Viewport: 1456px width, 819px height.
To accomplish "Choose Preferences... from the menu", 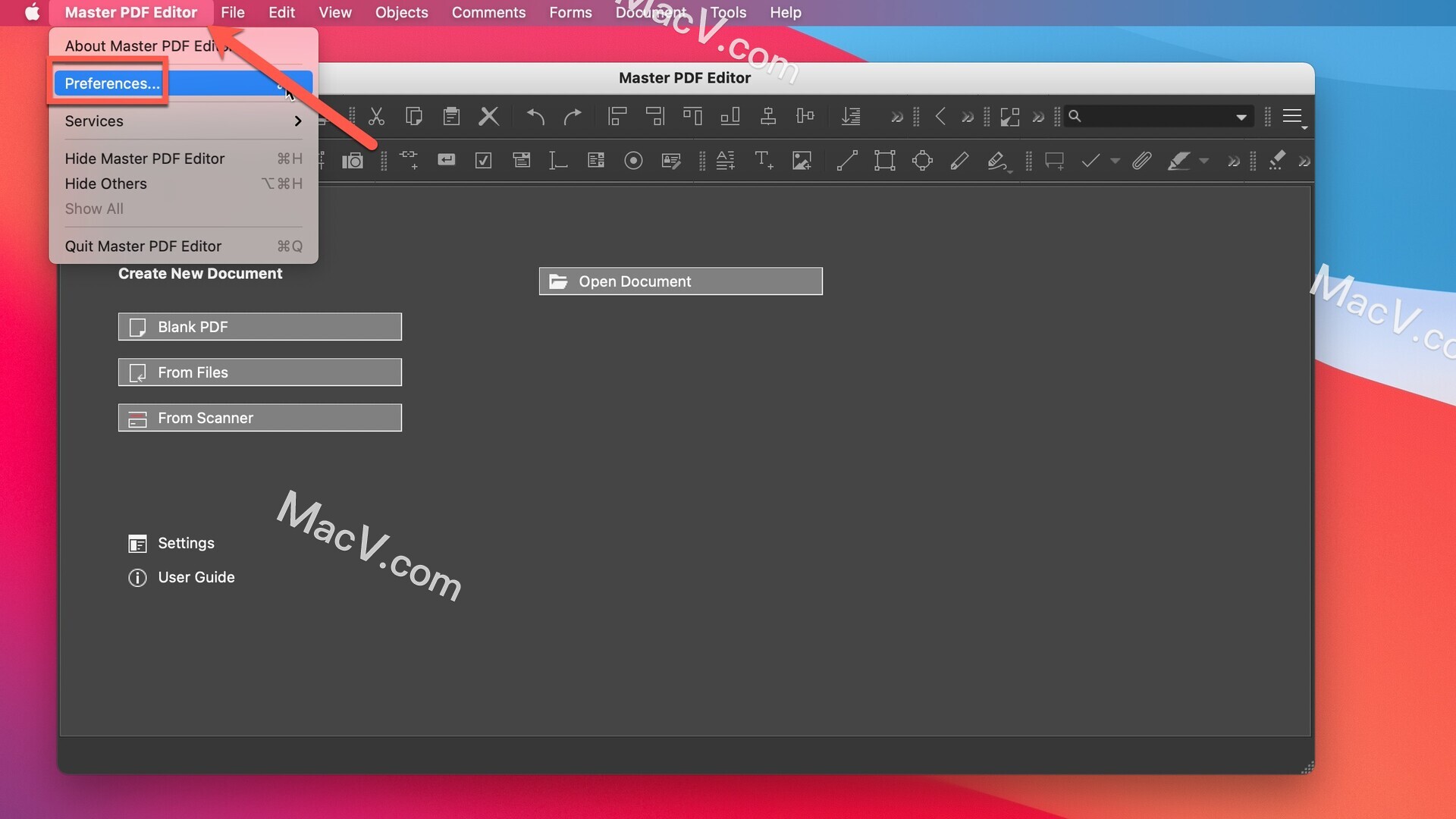I will 184,83.
